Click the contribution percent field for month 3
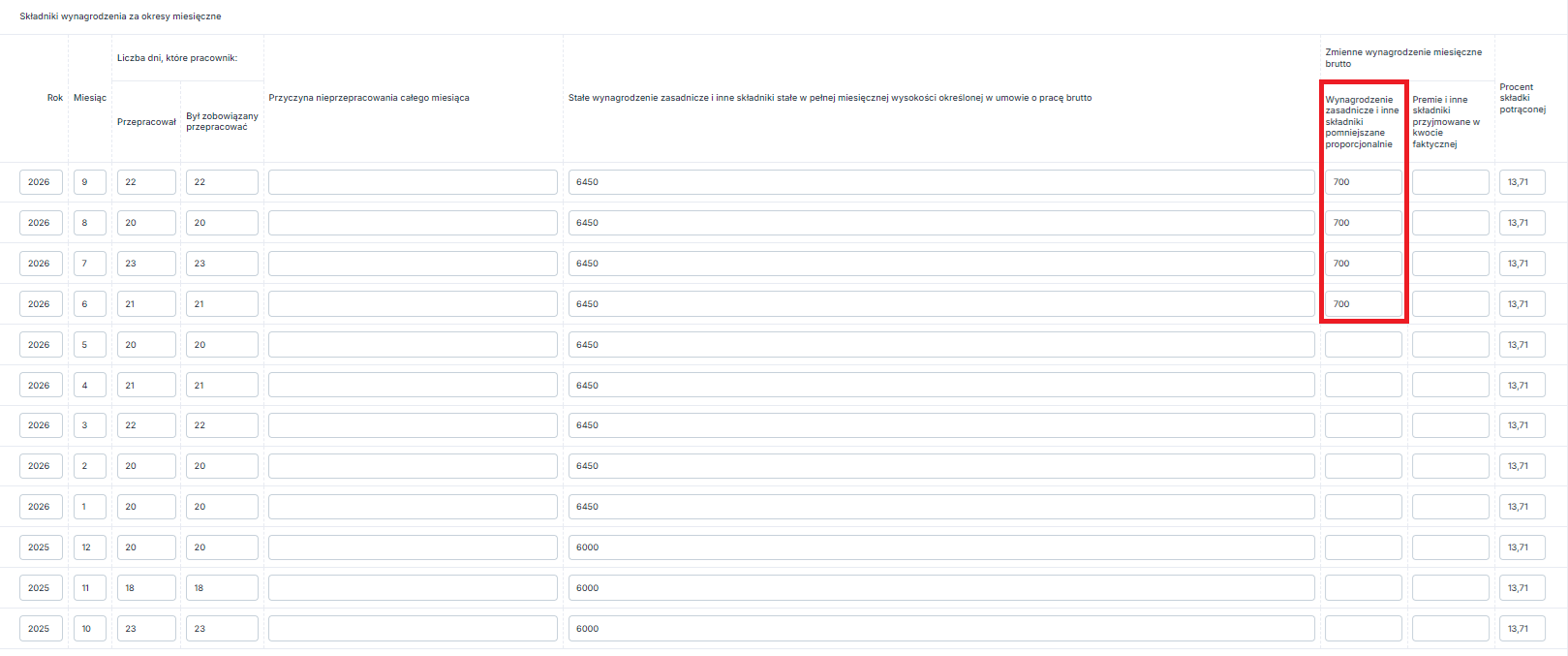Screen dimensions: 1568x656 pyautogui.click(x=1522, y=425)
